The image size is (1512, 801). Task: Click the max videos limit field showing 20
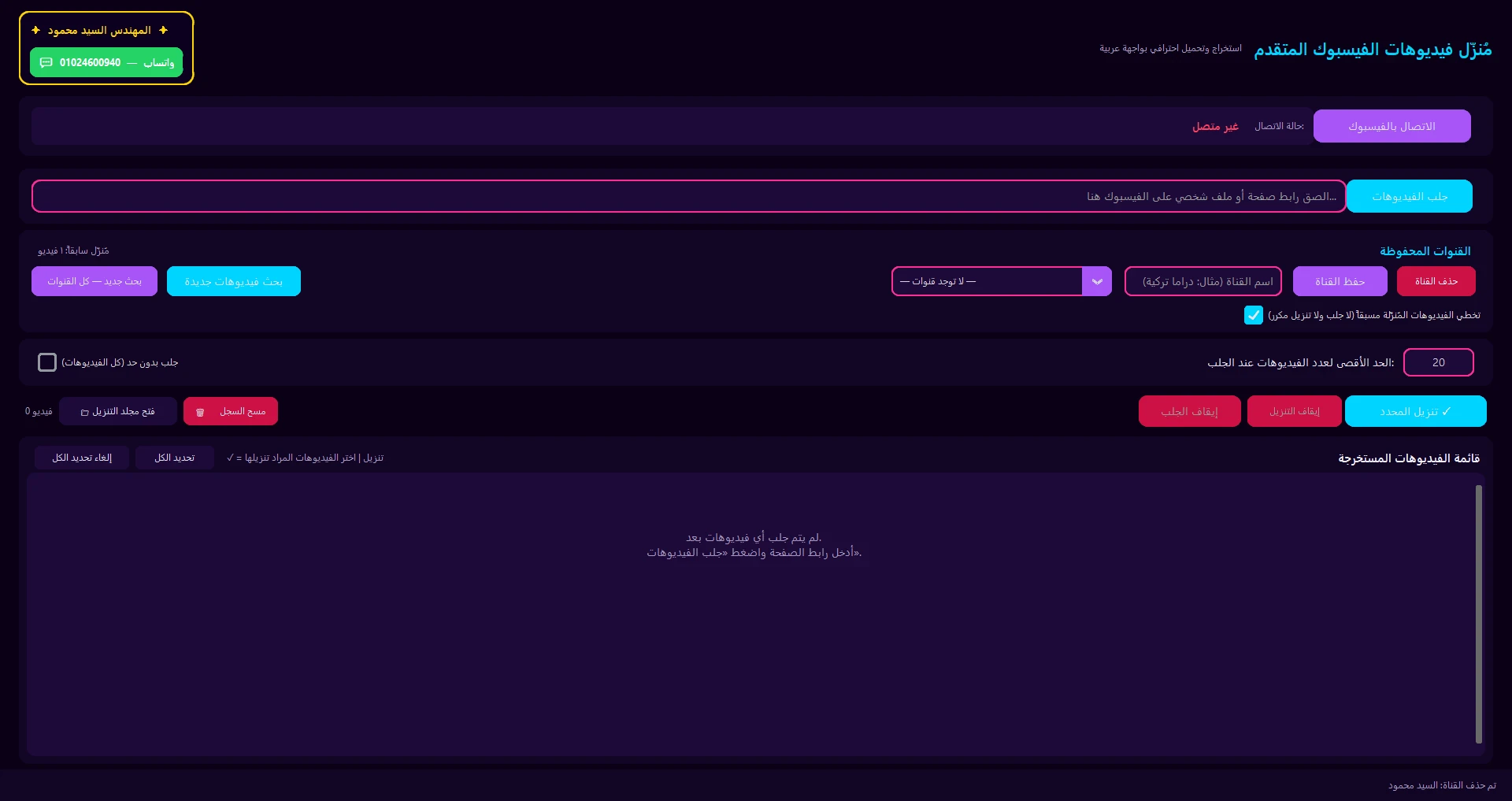[1438, 362]
